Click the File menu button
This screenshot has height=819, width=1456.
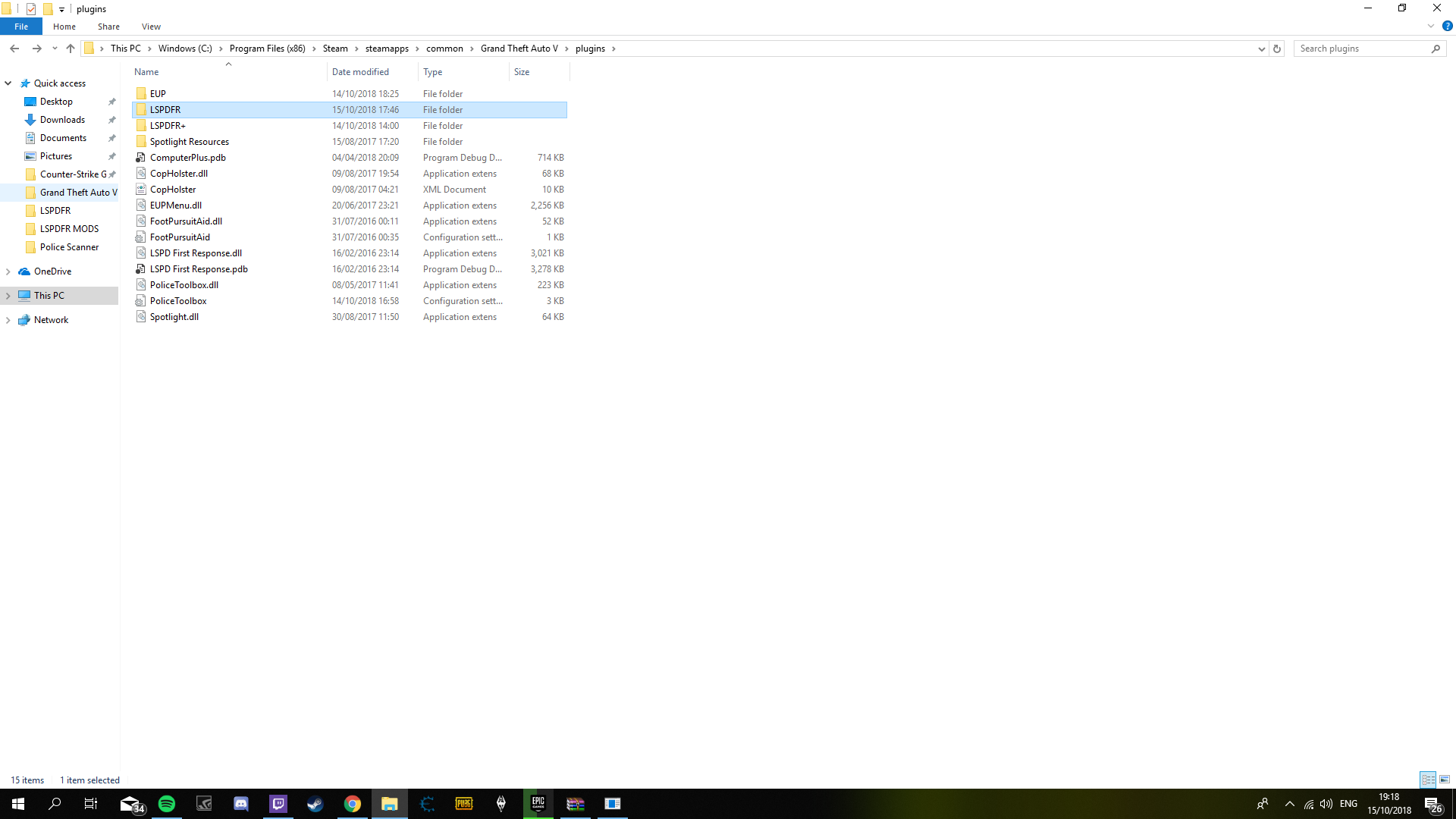[21, 27]
